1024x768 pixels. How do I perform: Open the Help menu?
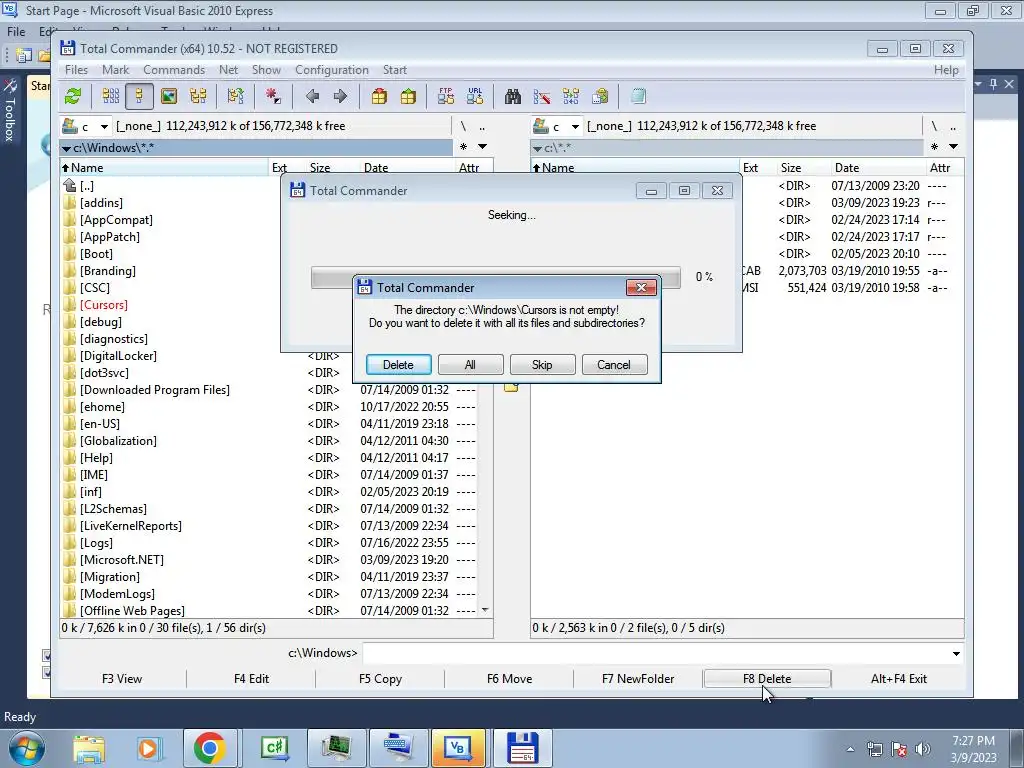pyautogui.click(x=946, y=70)
